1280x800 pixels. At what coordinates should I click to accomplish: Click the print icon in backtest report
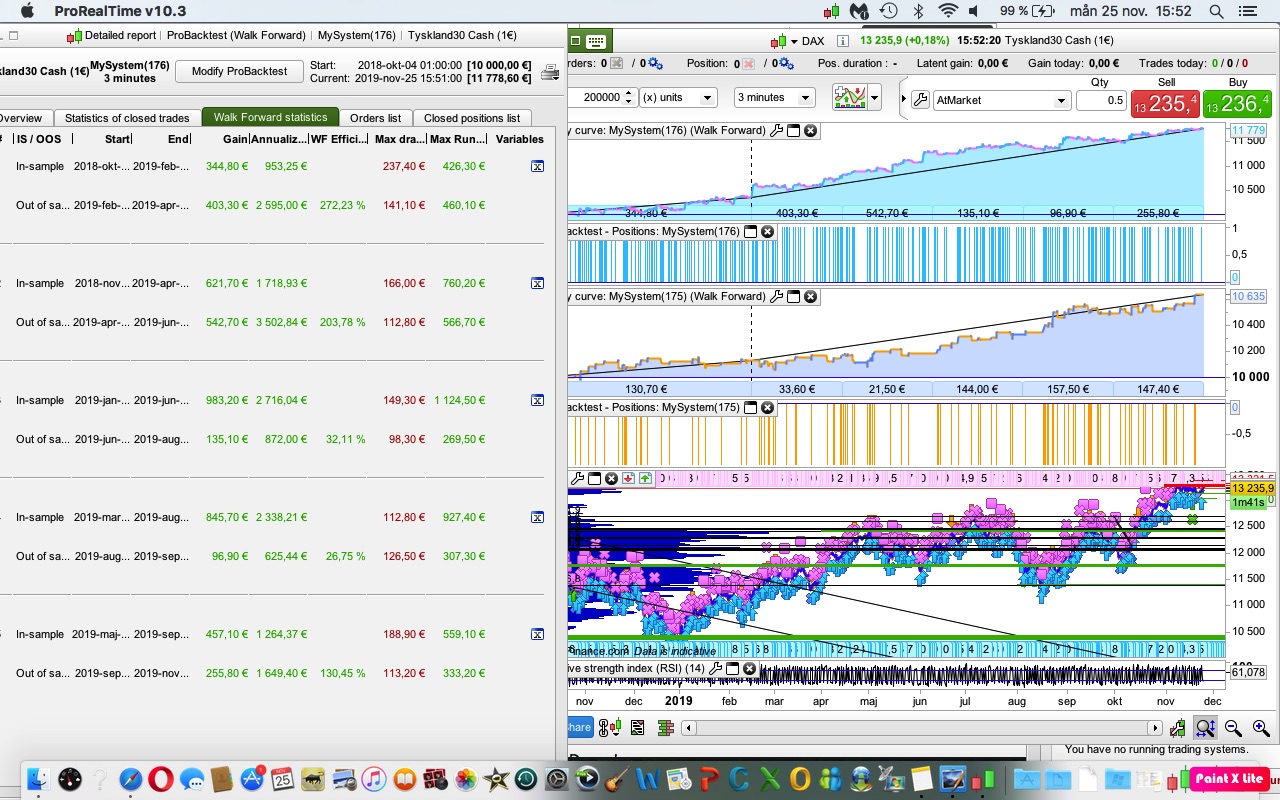pos(549,72)
